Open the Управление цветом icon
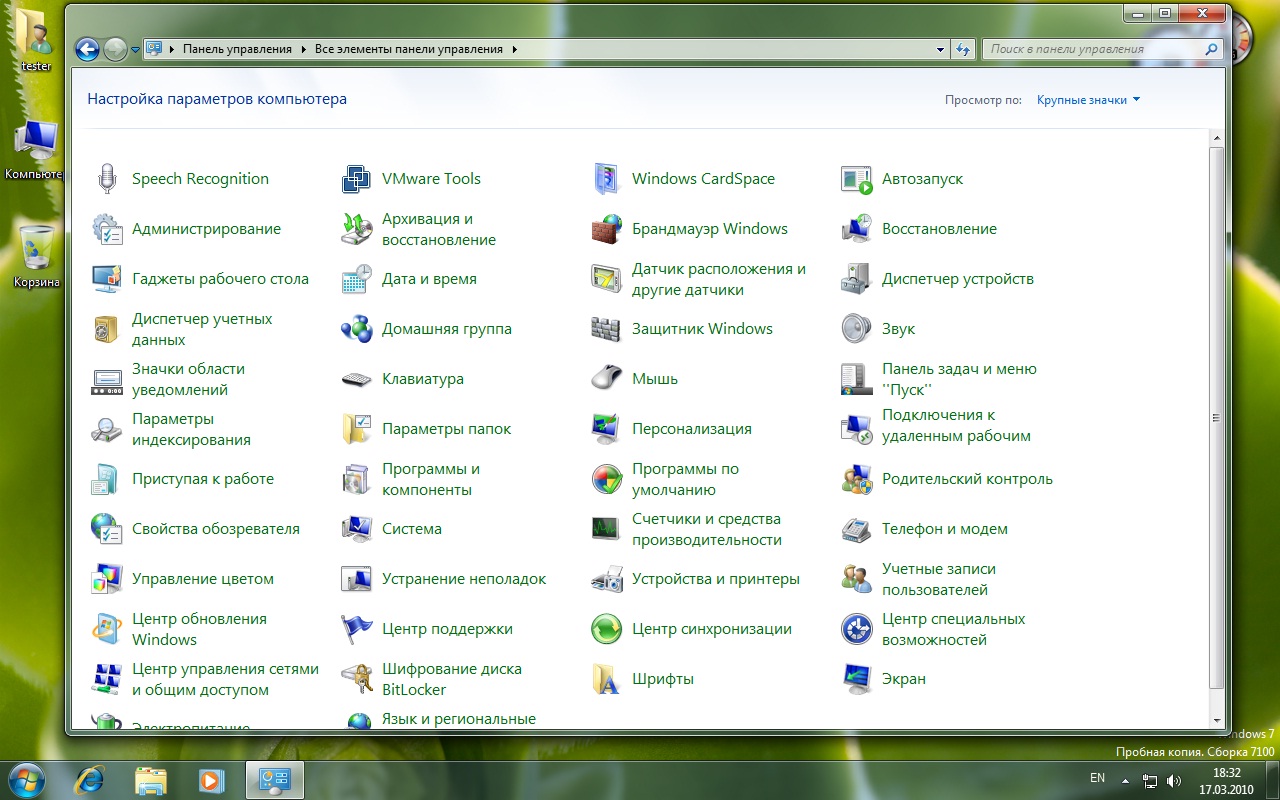The height and width of the screenshot is (800, 1280). (107, 579)
